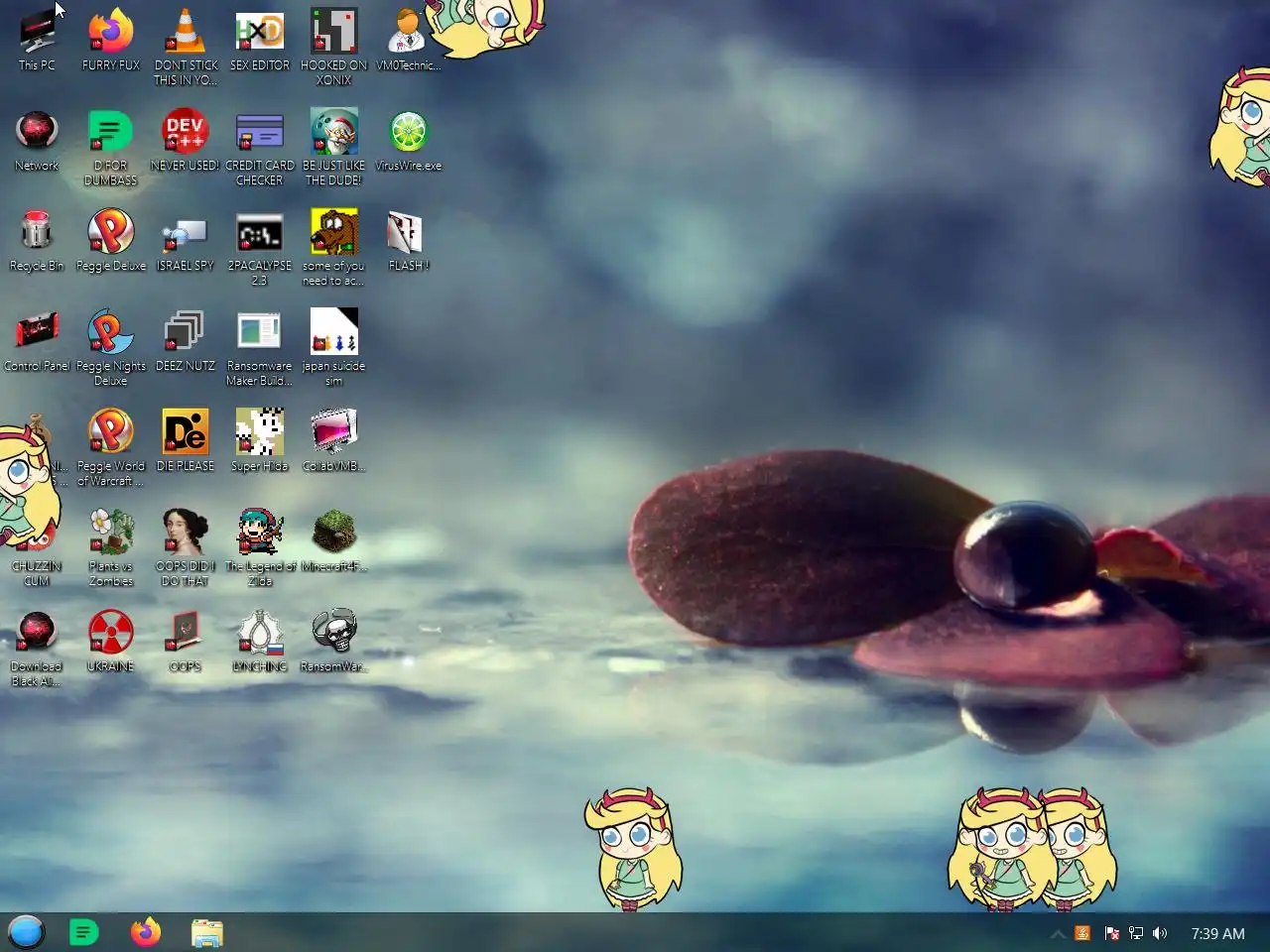Launch the Plants vs Zombies shortcut
1270x952 pixels.
111,548
